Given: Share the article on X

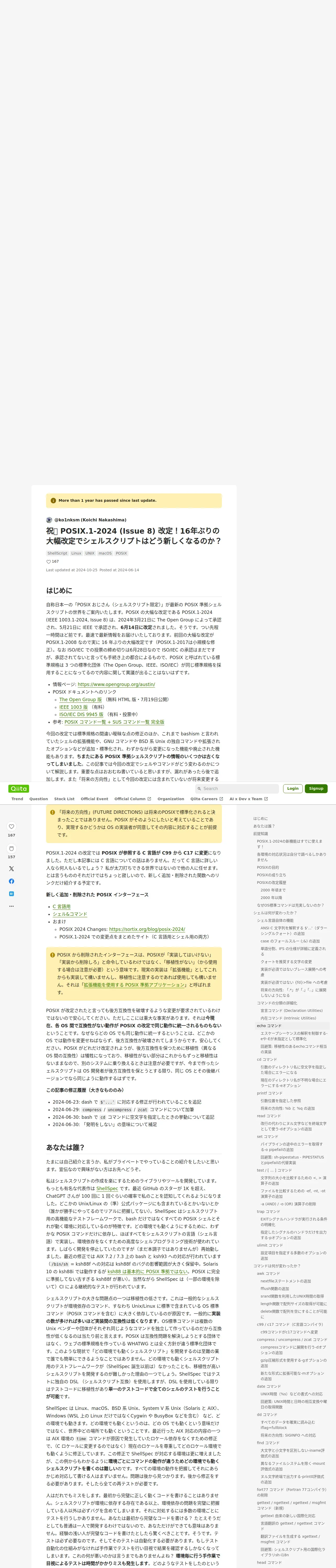Looking at the screenshot, I should coord(12,869).
